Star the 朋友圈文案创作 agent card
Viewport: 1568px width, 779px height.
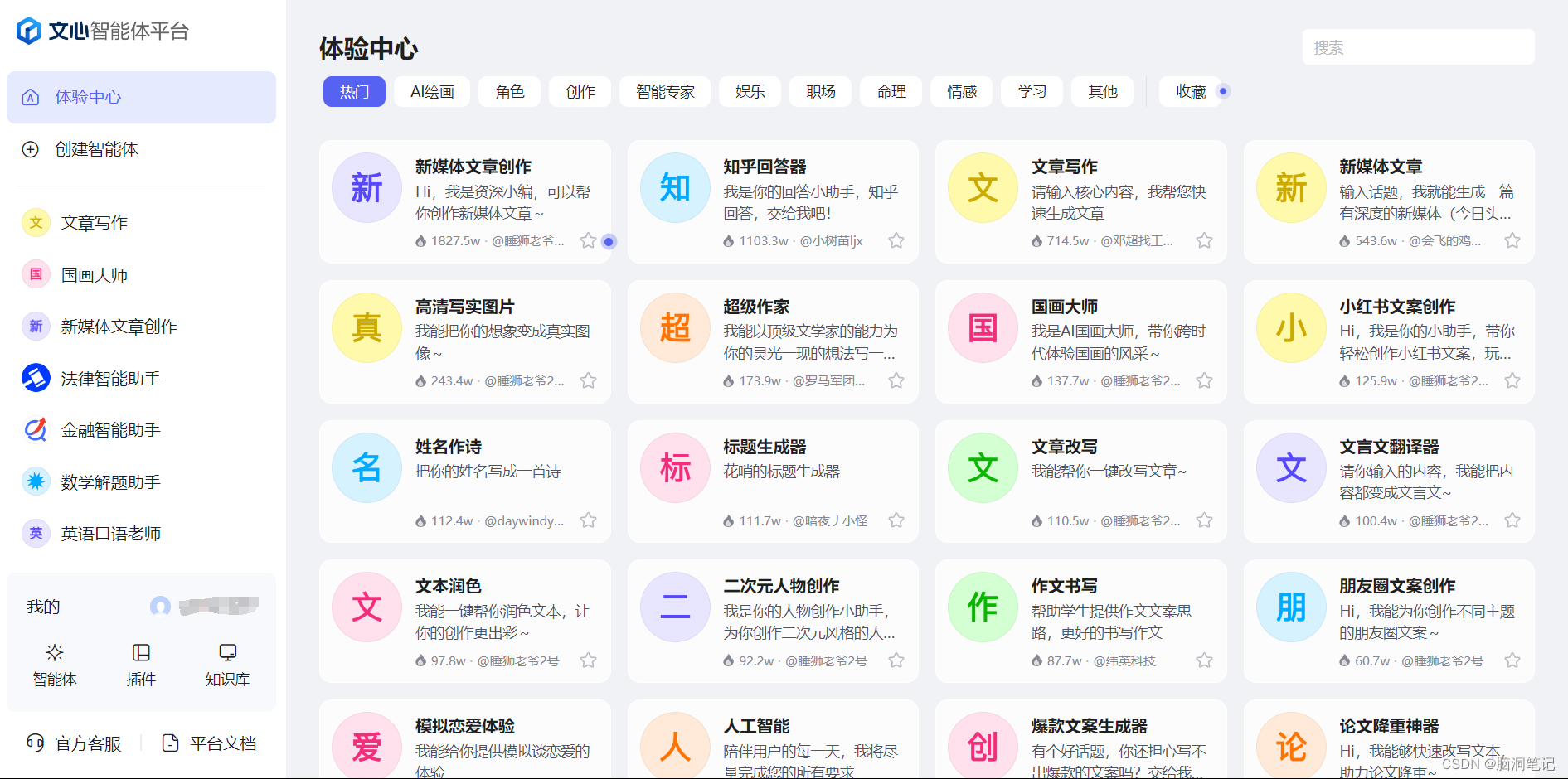click(1512, 660)
